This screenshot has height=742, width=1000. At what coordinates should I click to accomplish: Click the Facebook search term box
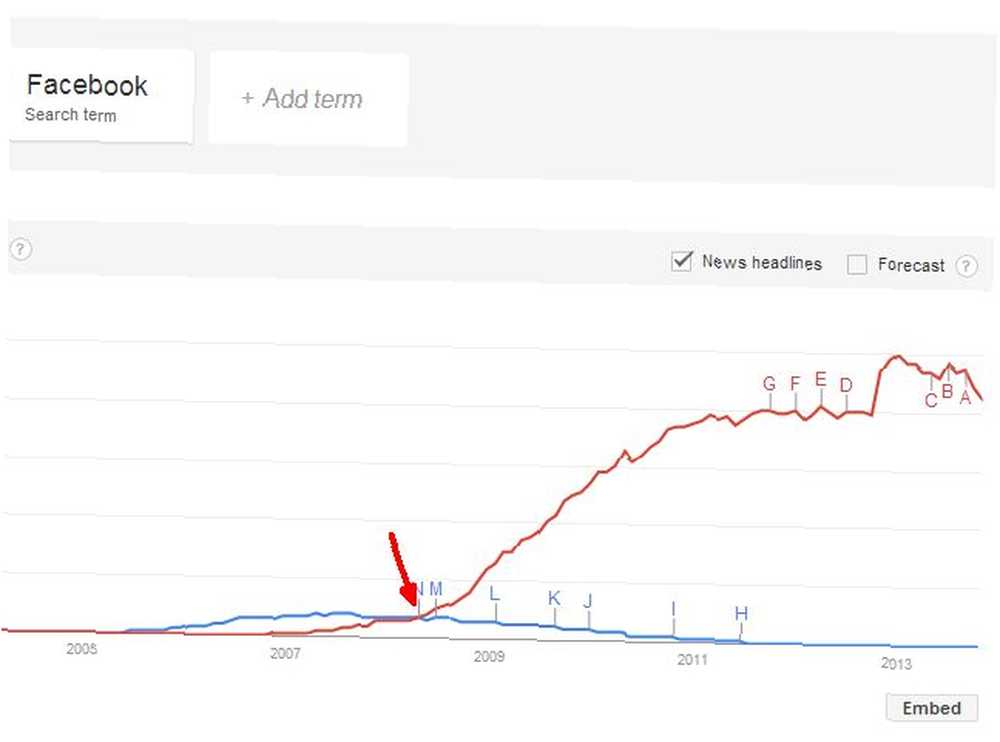tap(101, 96)
